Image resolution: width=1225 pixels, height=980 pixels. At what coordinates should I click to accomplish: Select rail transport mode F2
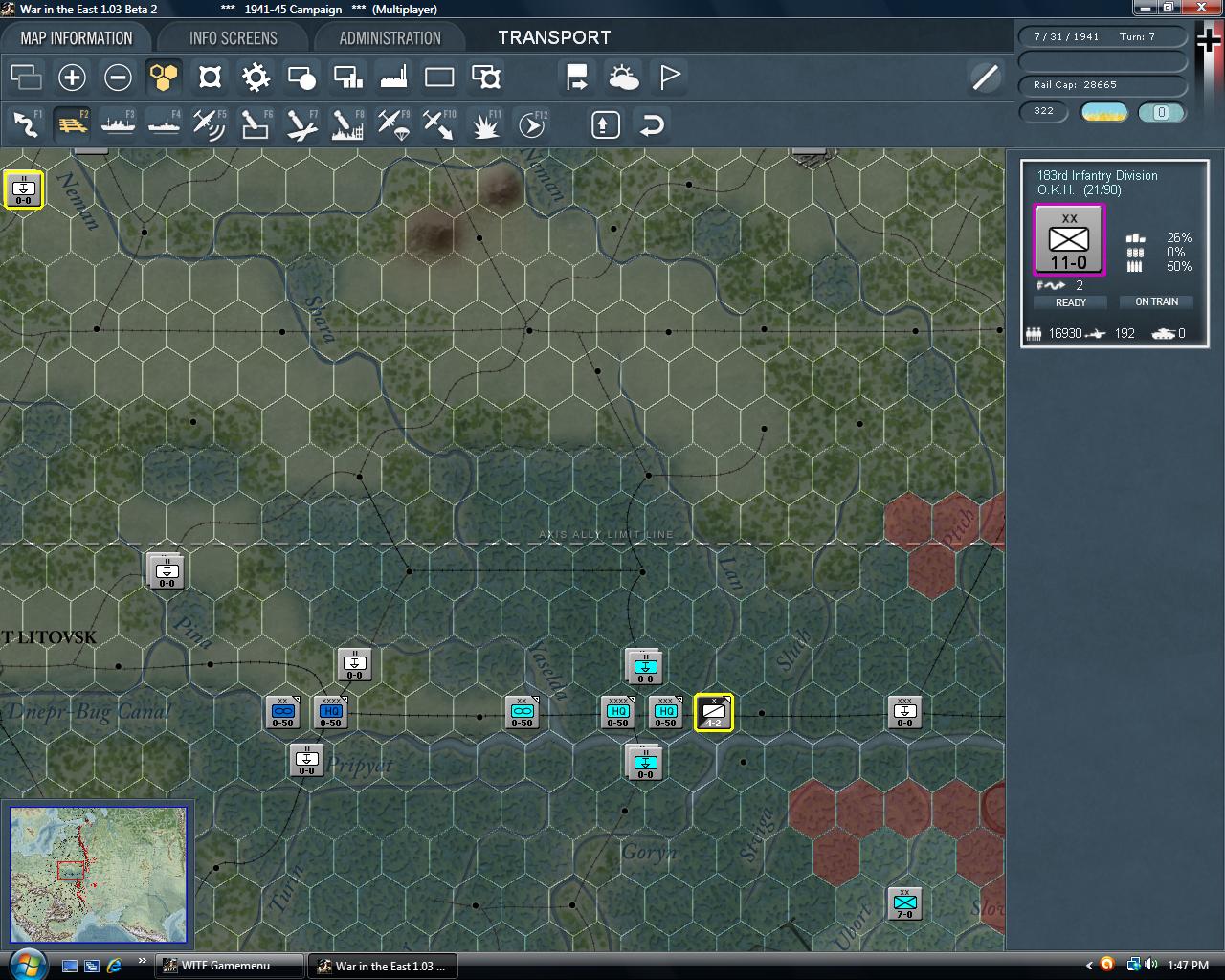pyautogui.click(x=73, y=123)
